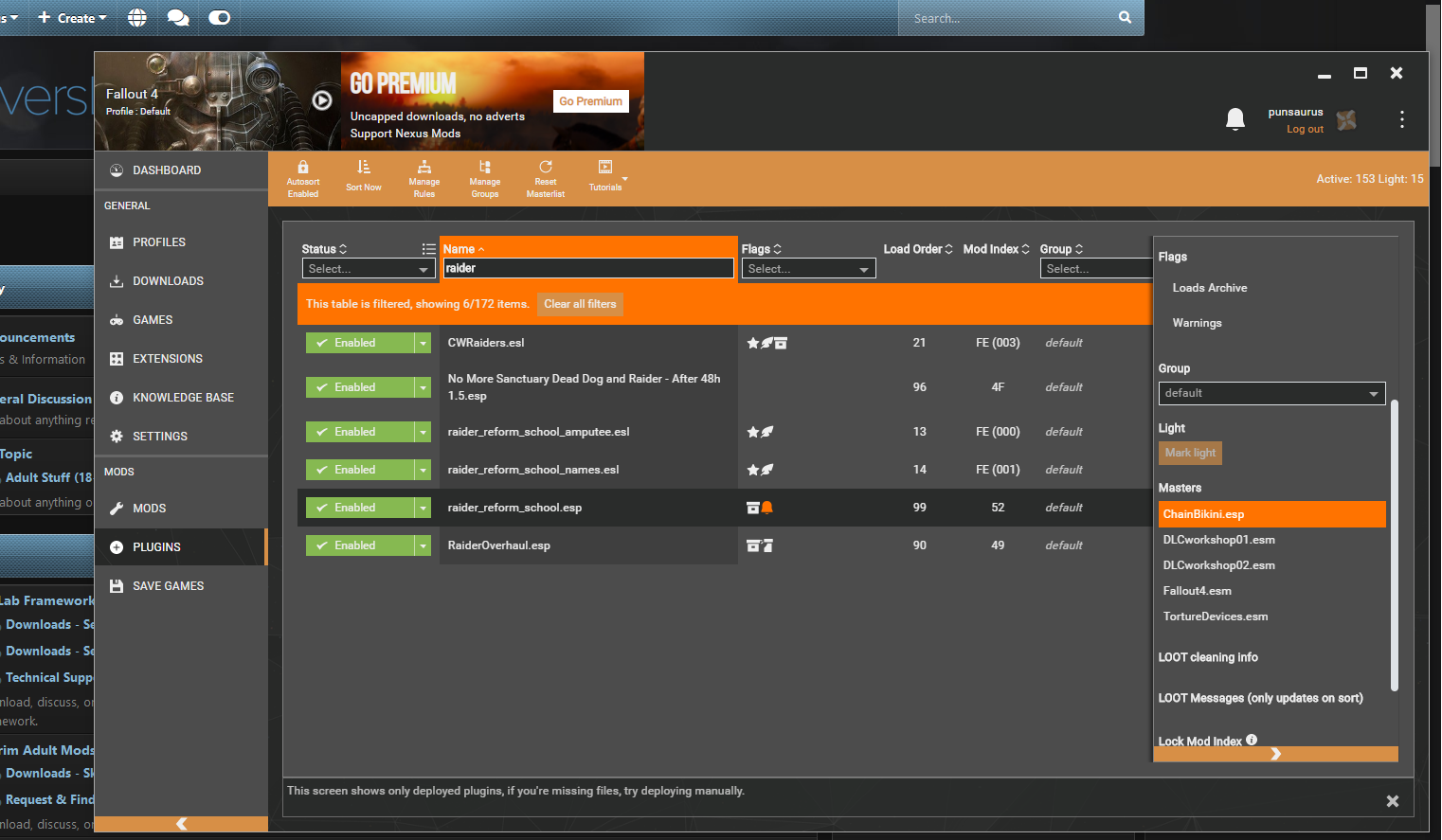This screenshot has height=840, width=1442.
Task: Open the table column settings icon
Action: click(x=429, y=249)
